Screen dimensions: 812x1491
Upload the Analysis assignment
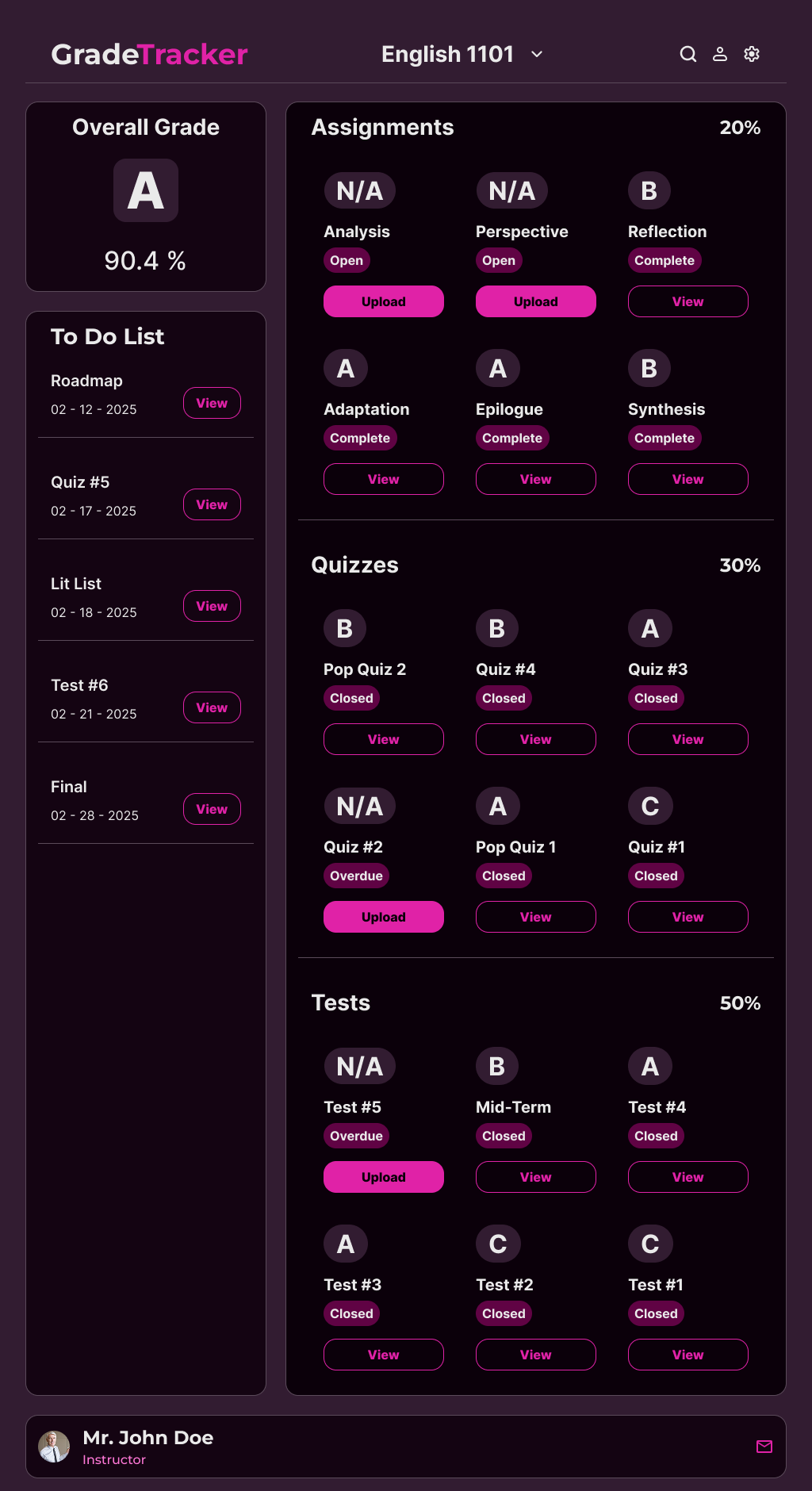tap(384, 301)
